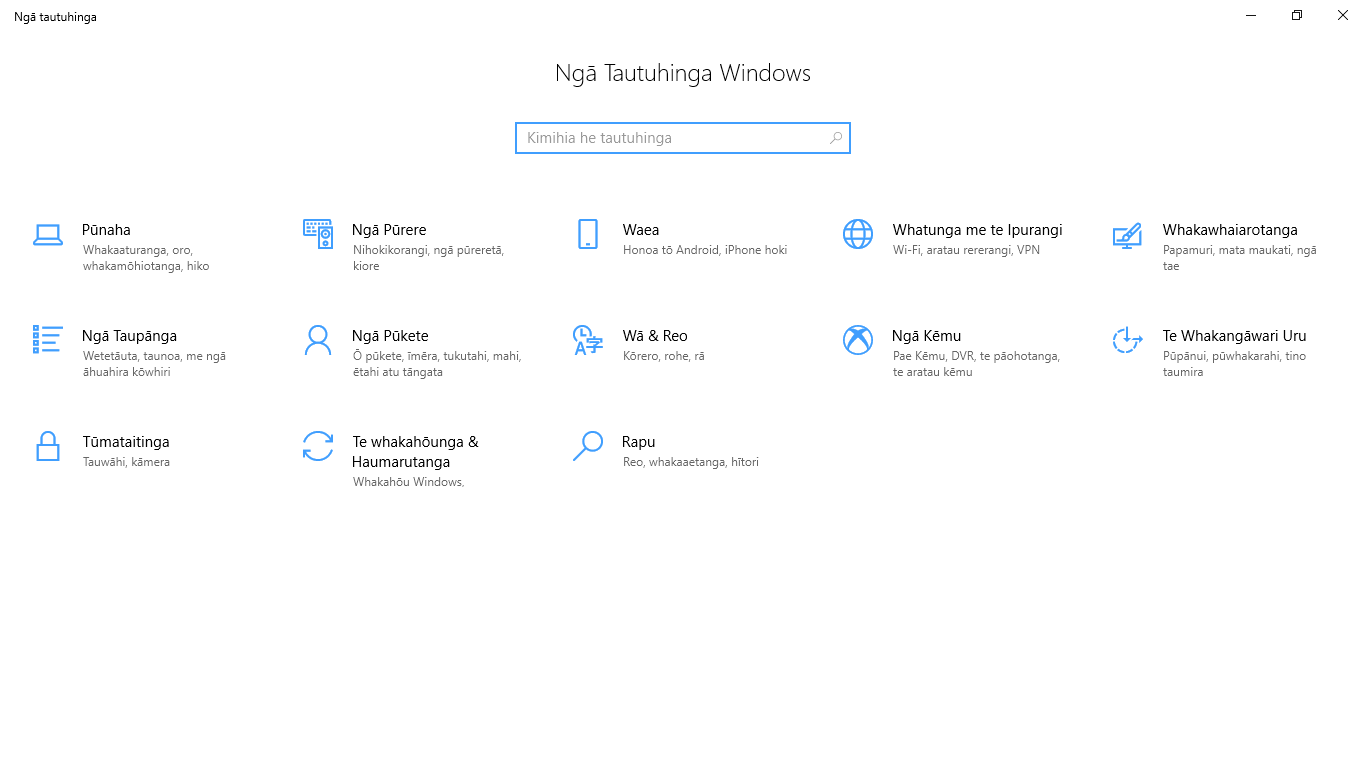1366x768 pixels.
Task: Click the text 'Pae Kēmu, DVR, te pāohotanga'
Action: pyautogui.click(x=976, y=356)
